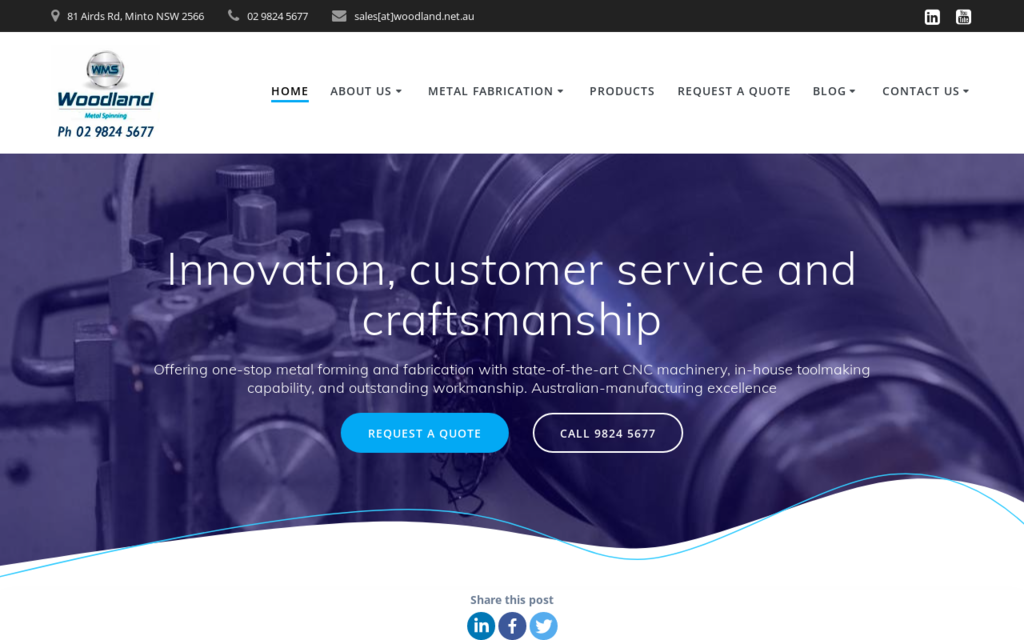Click the phone handset icon in header
This screenshot has width=1024, height=640.
point(233,16)
